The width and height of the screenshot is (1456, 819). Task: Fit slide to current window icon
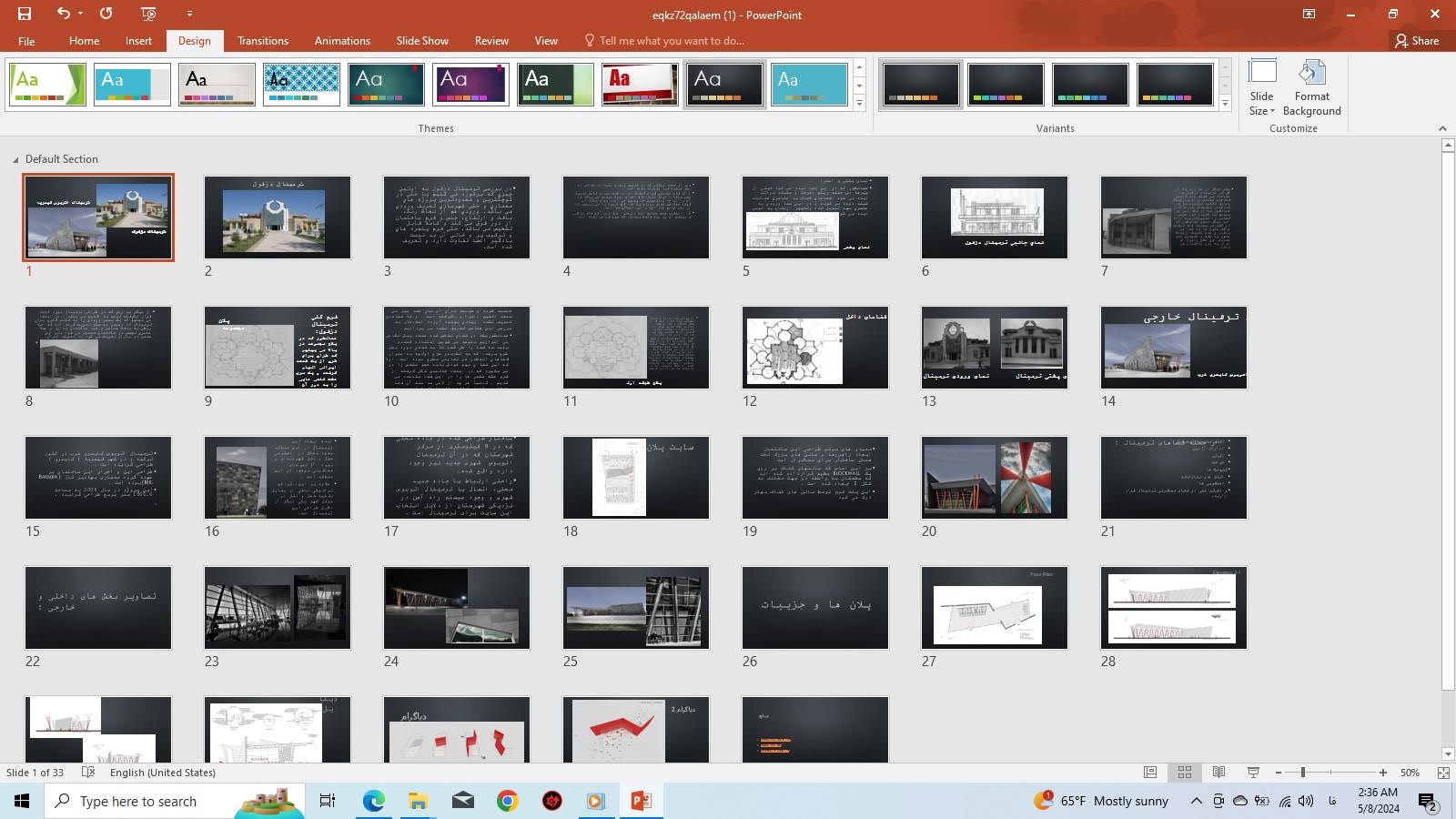click(1443, 773)
